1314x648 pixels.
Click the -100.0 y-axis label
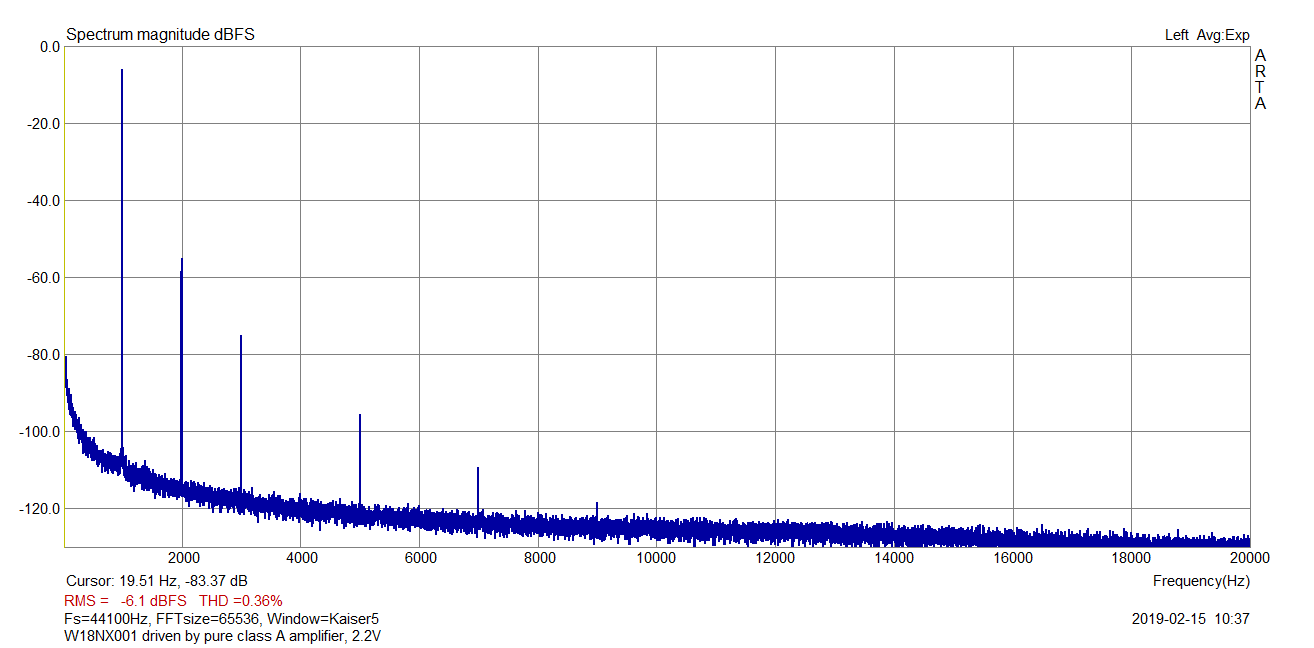click(41, 432)
